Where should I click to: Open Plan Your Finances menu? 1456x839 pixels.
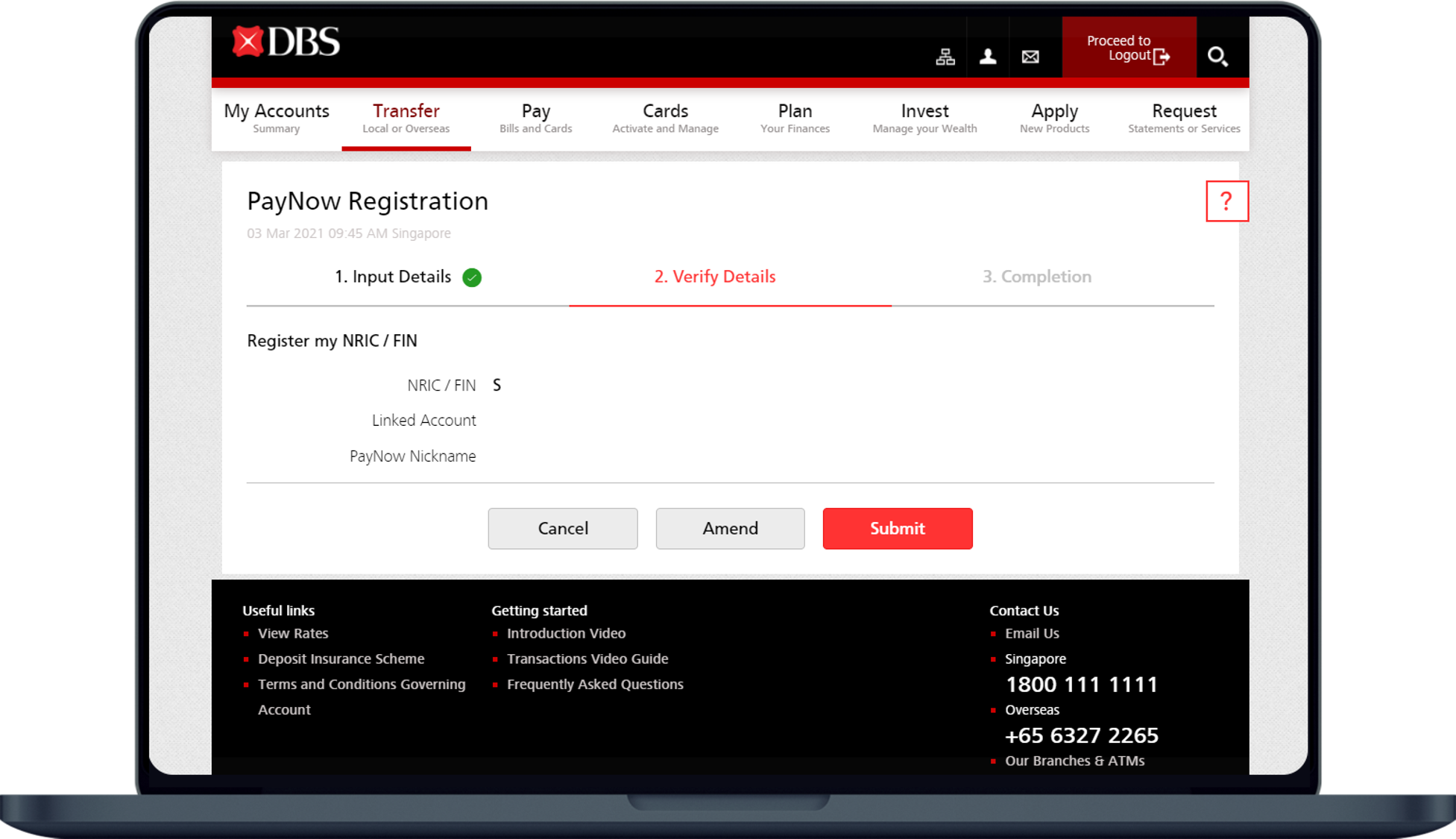coord(795,118)
